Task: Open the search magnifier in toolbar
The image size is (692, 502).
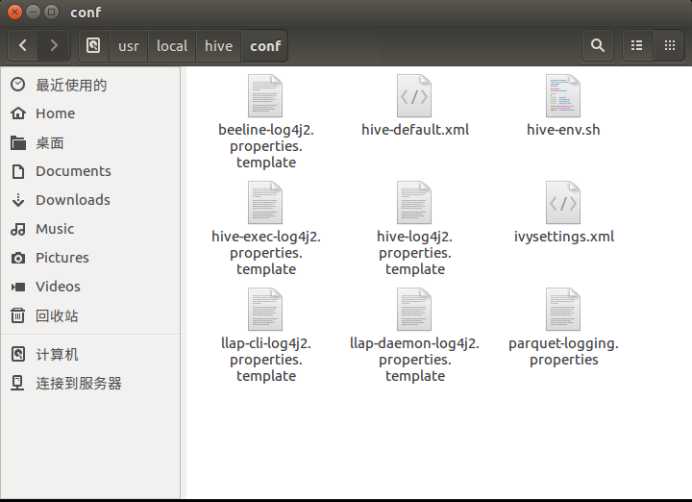Action: tap(598, 45)
